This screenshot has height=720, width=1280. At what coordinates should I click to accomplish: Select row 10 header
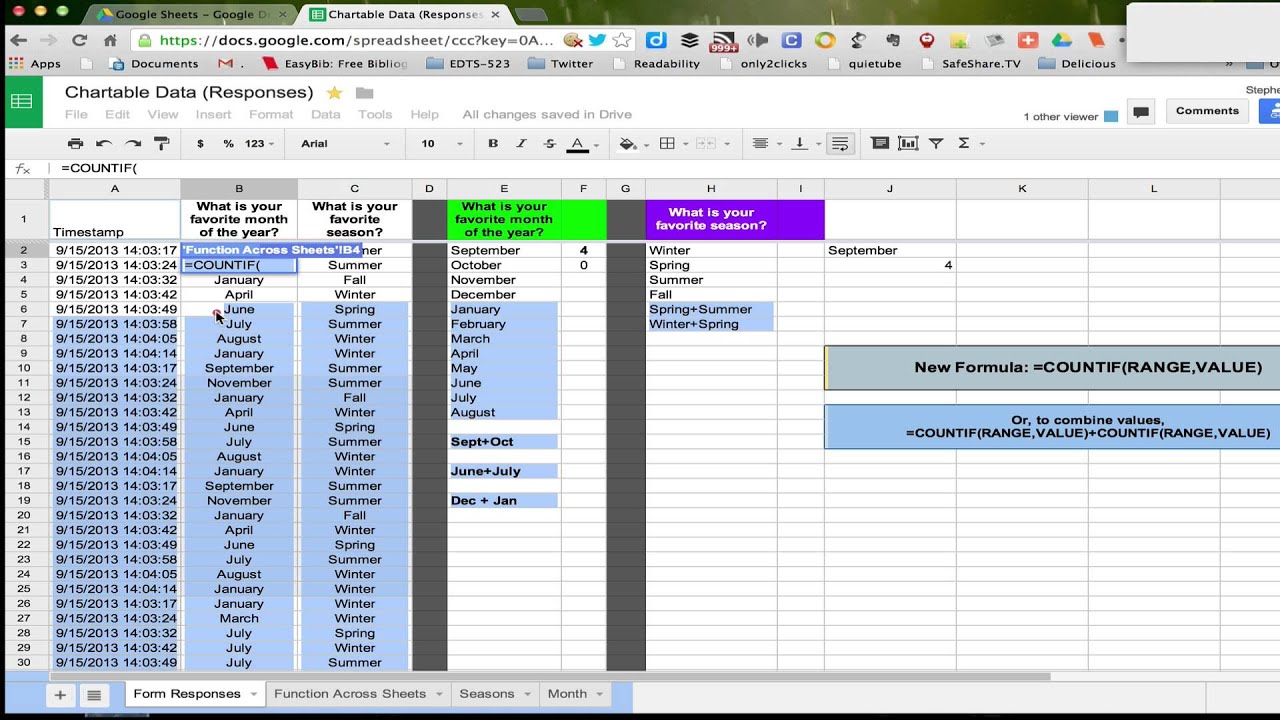click(x=23, y=368)
